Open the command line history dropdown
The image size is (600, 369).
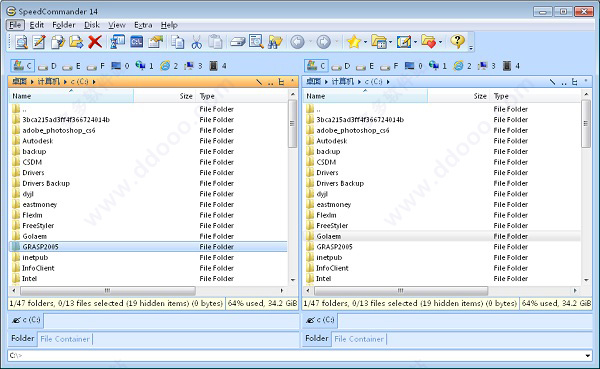pyautogui.click(x=588, y=356)
